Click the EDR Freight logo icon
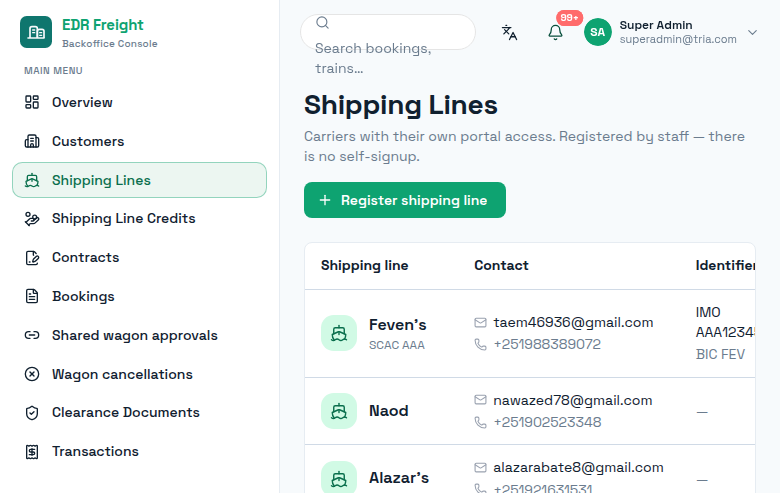 click(x=36, y=32)
